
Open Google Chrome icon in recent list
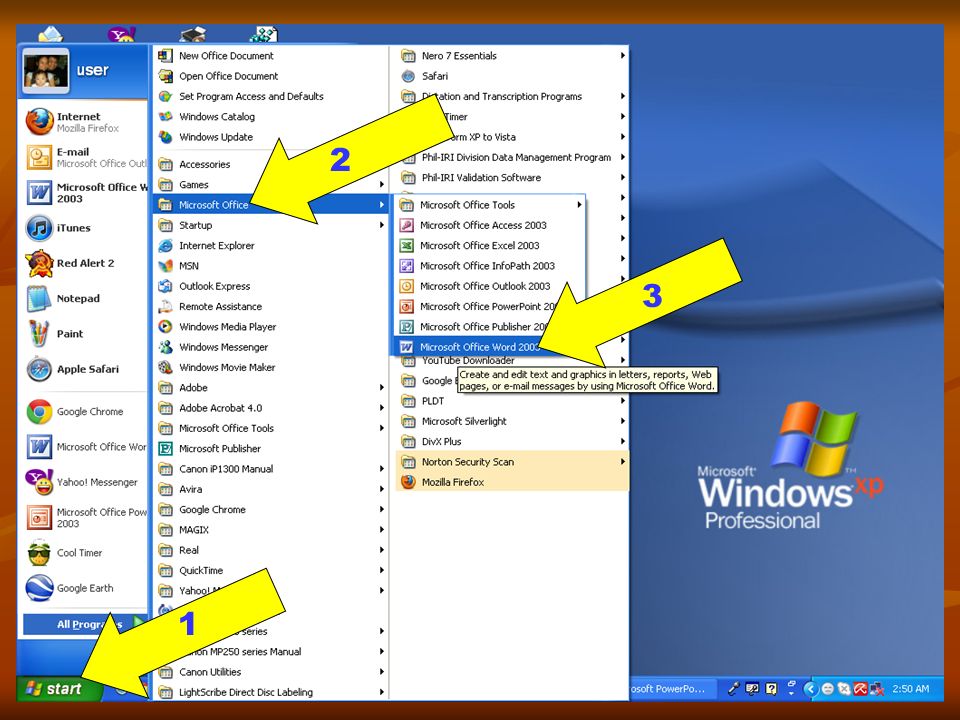(39, 411)
